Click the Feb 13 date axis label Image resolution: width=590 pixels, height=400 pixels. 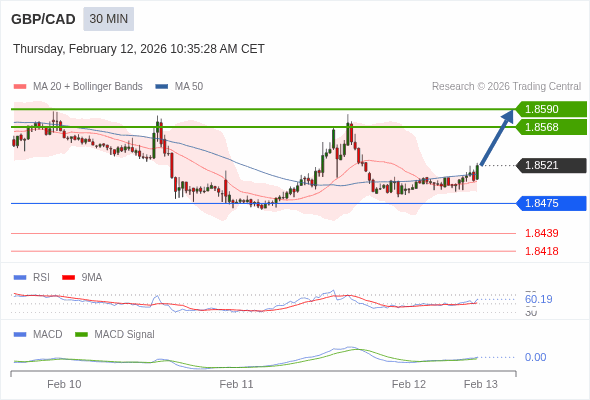[x=481, y=384]
